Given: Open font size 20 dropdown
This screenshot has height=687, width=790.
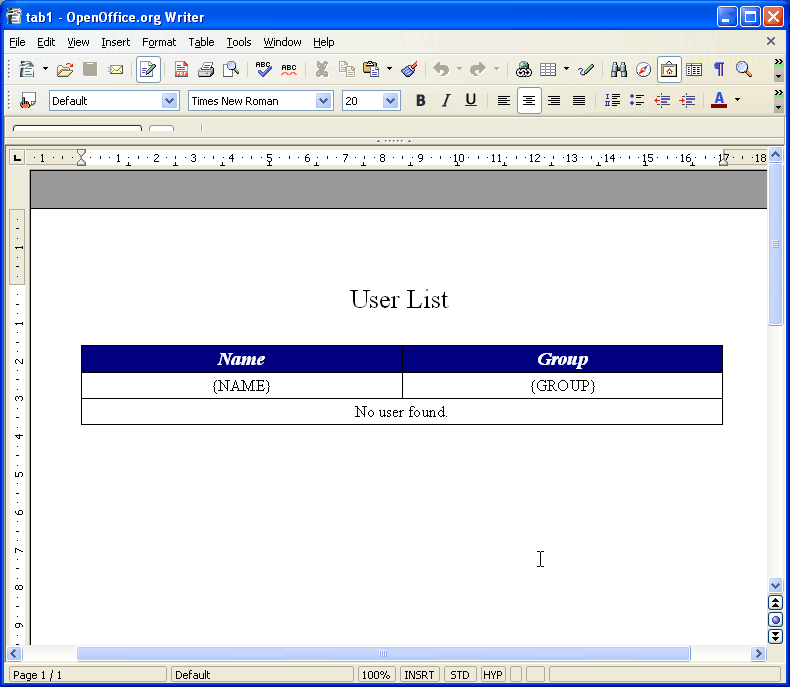Looking at the screenshot, I should tap(390, 101).
